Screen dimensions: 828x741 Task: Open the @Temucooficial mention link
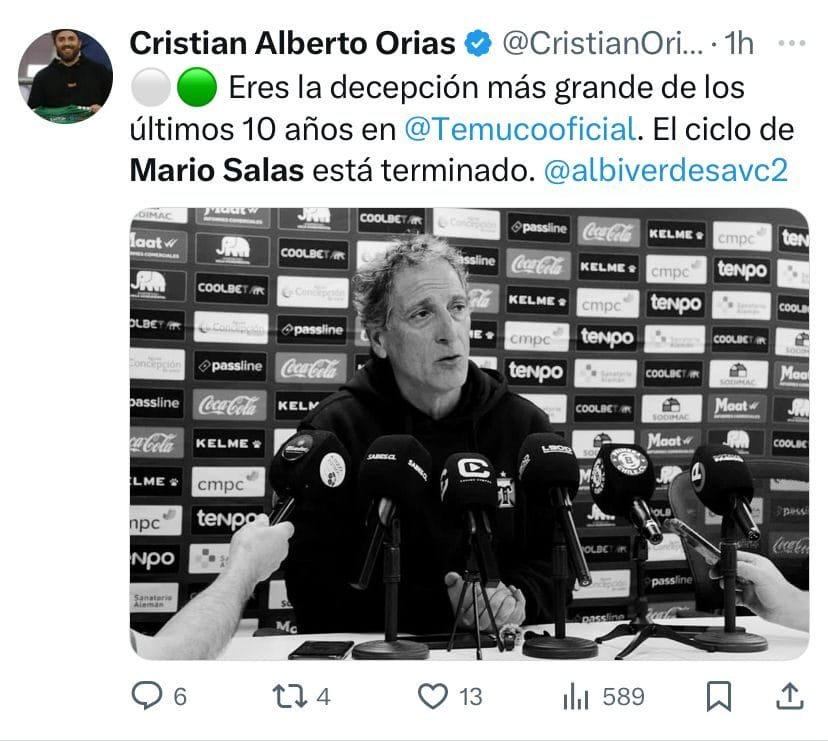coord(520,129)
